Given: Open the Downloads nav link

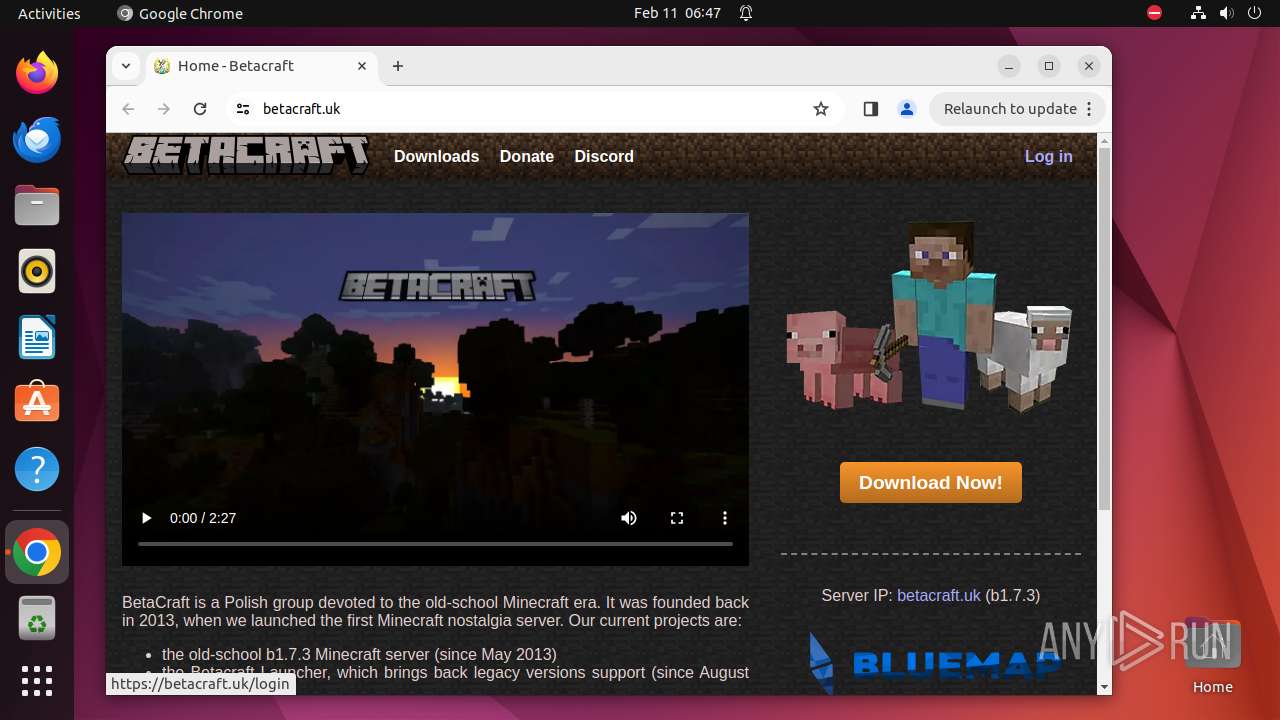Looking at the screenshot, I should [x=436, y=156].
